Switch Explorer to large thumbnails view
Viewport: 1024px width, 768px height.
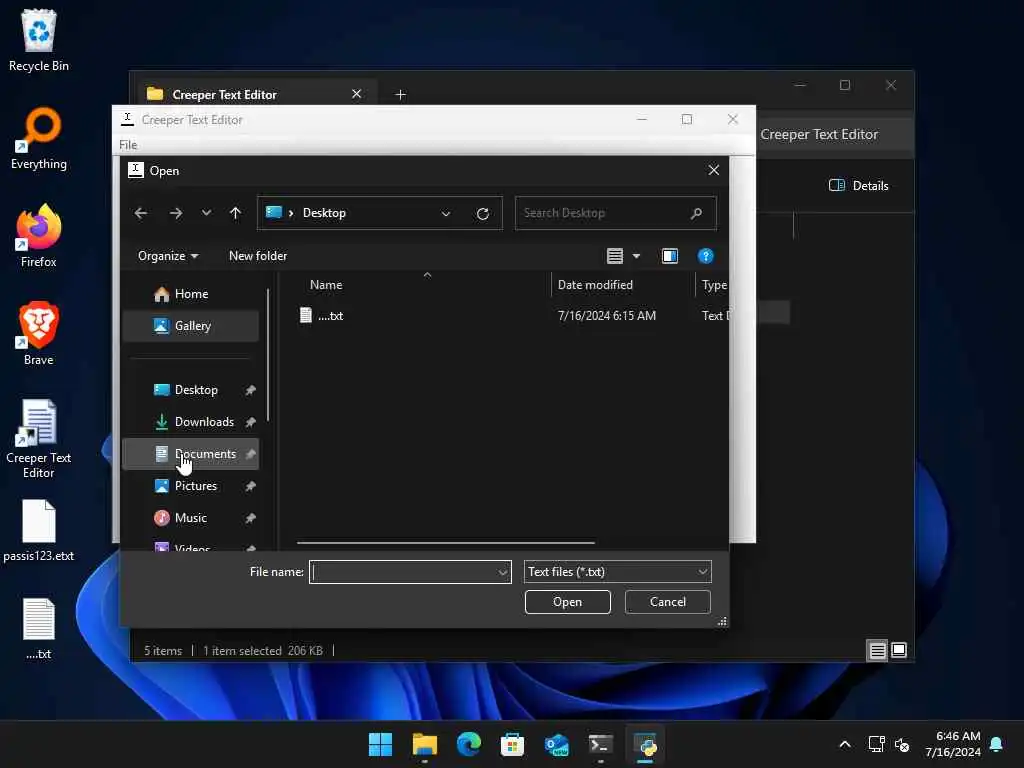[x=899, y=650]
